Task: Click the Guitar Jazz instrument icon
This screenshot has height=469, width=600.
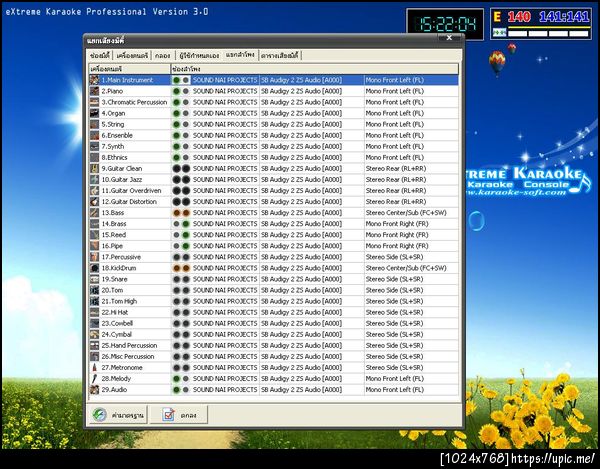Action: [x=94, y=179]
